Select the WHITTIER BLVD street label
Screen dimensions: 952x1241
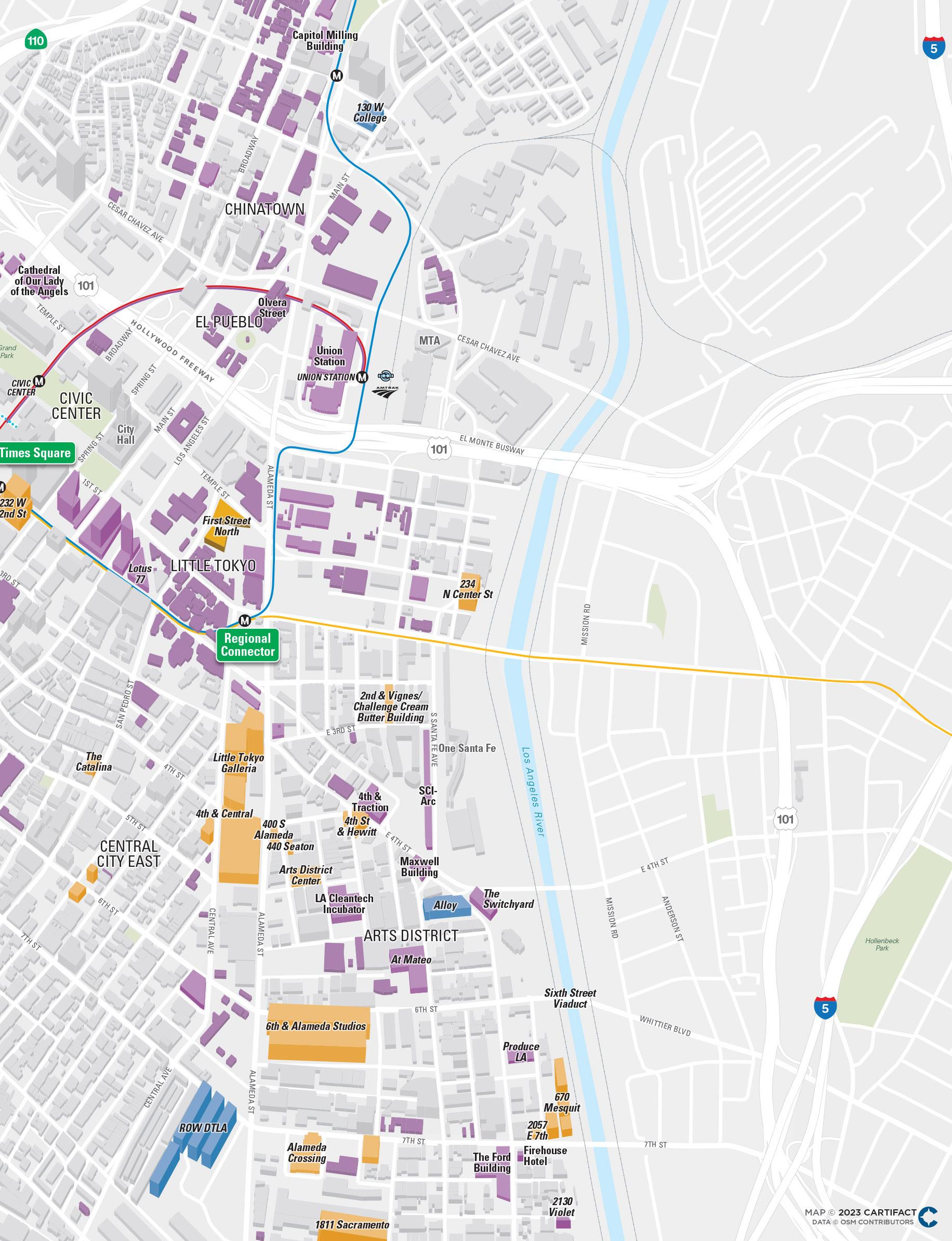tap(665, 1026)
